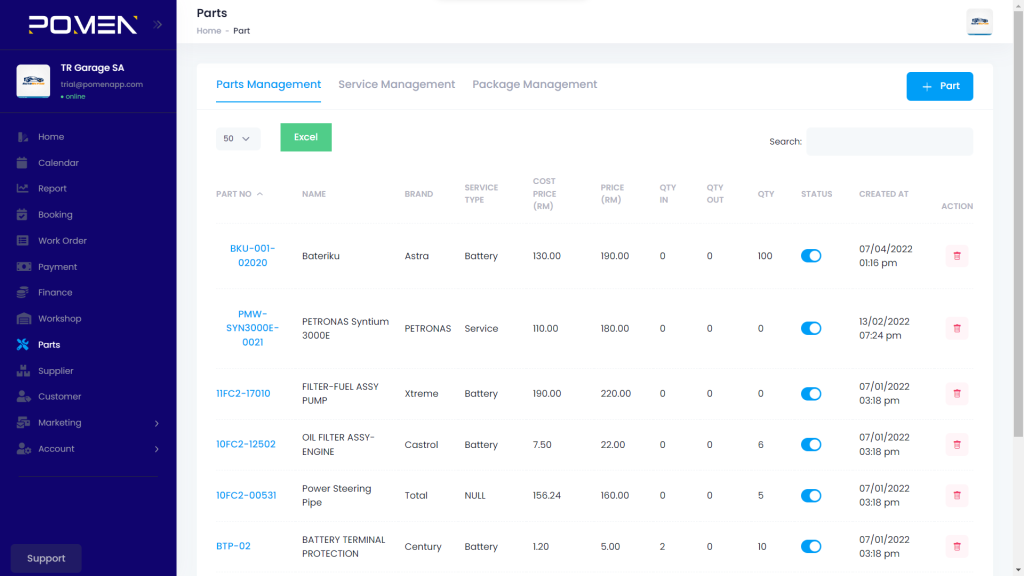This screenshot has width=1024, height=576.
Task: Click the Finance coins icon
Action: coord(23,293)
